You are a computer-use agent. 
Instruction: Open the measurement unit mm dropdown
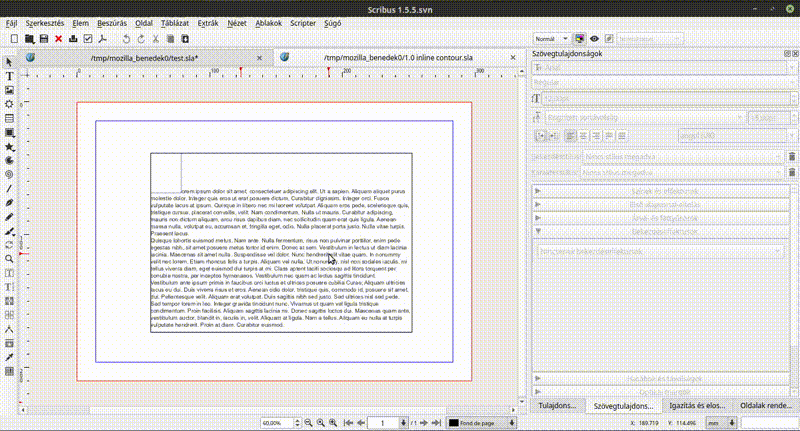[x=719, y=423]
